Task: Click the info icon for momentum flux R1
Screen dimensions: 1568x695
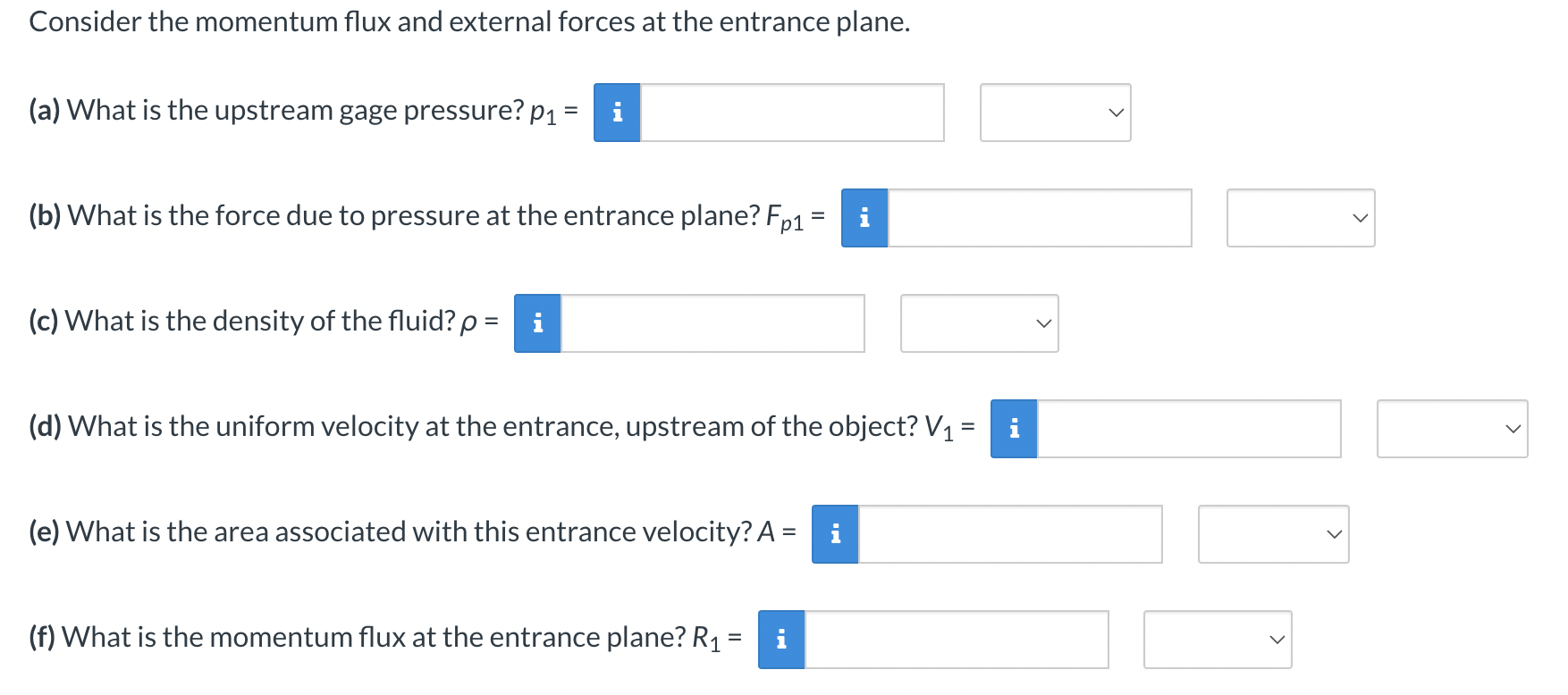Action: tap(780, 640)
